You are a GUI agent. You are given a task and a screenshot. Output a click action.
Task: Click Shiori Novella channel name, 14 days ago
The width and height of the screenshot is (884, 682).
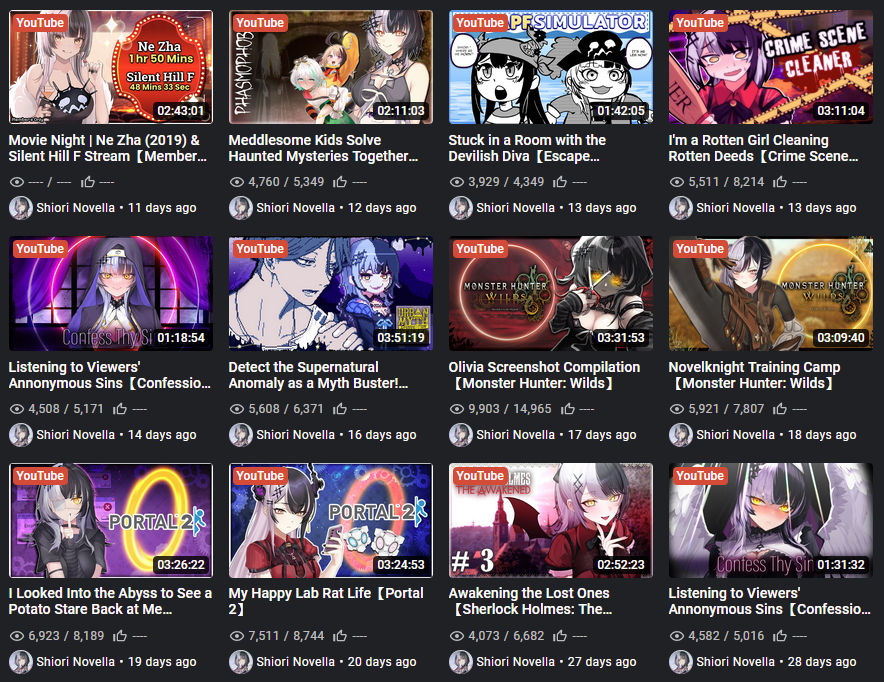coord(76,435)
